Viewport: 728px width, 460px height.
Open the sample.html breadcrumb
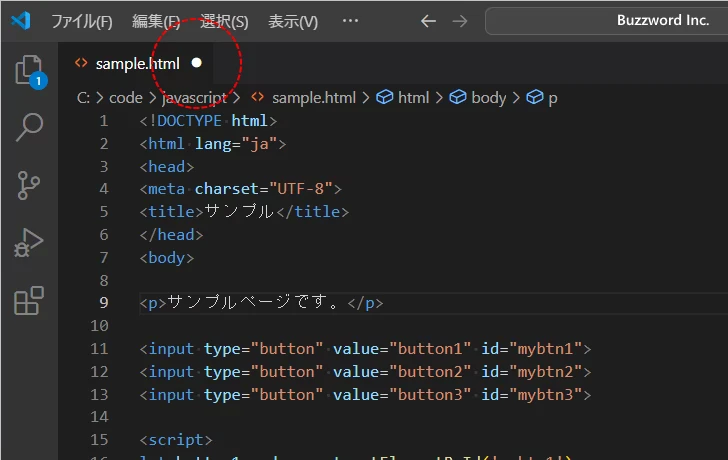pos(304,98)
